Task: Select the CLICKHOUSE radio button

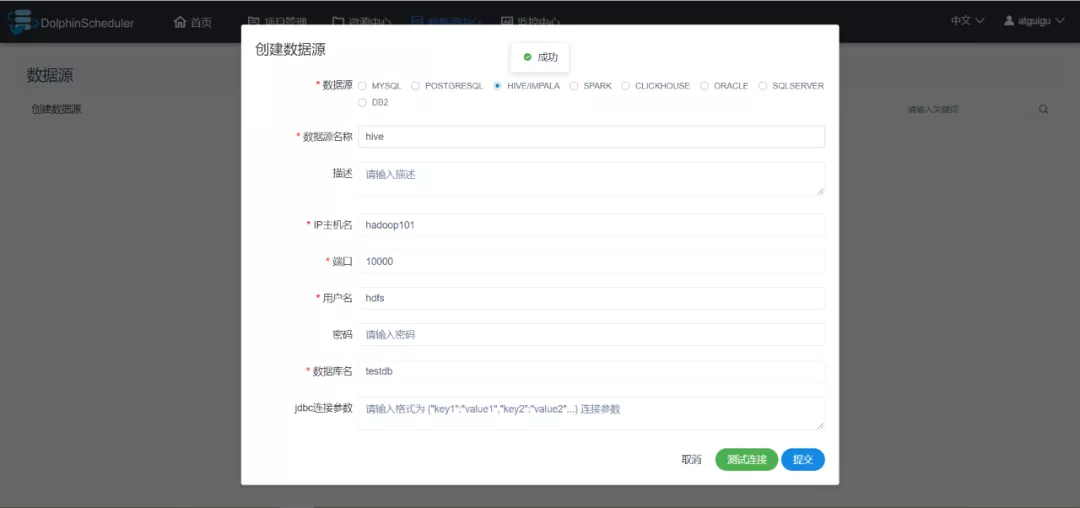Action: (625, 86)
